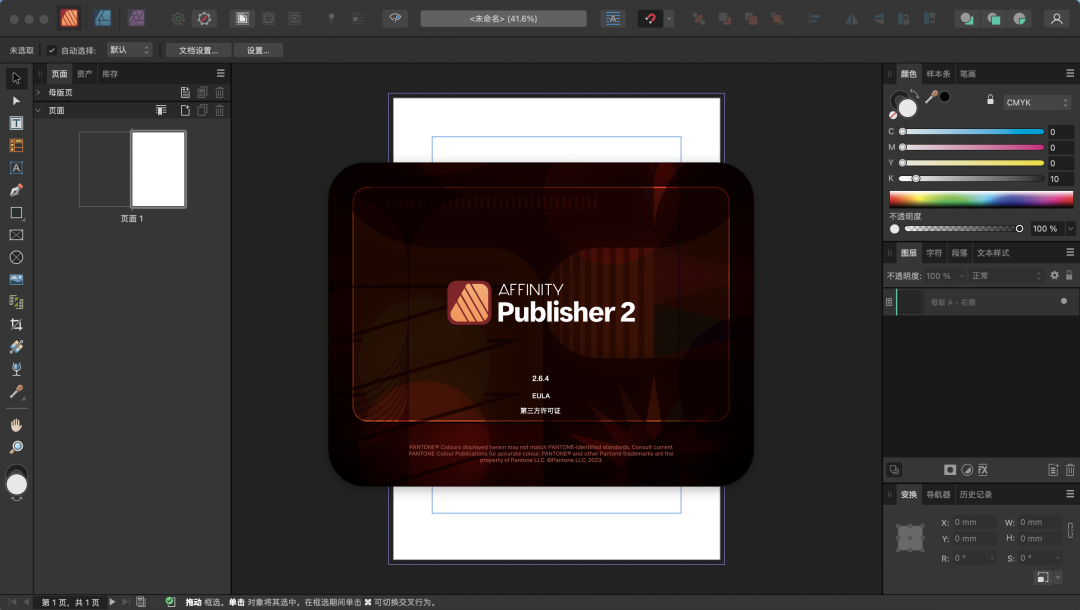Open the 段落 tab
The image size is (1080, 610).
point(959,253)
